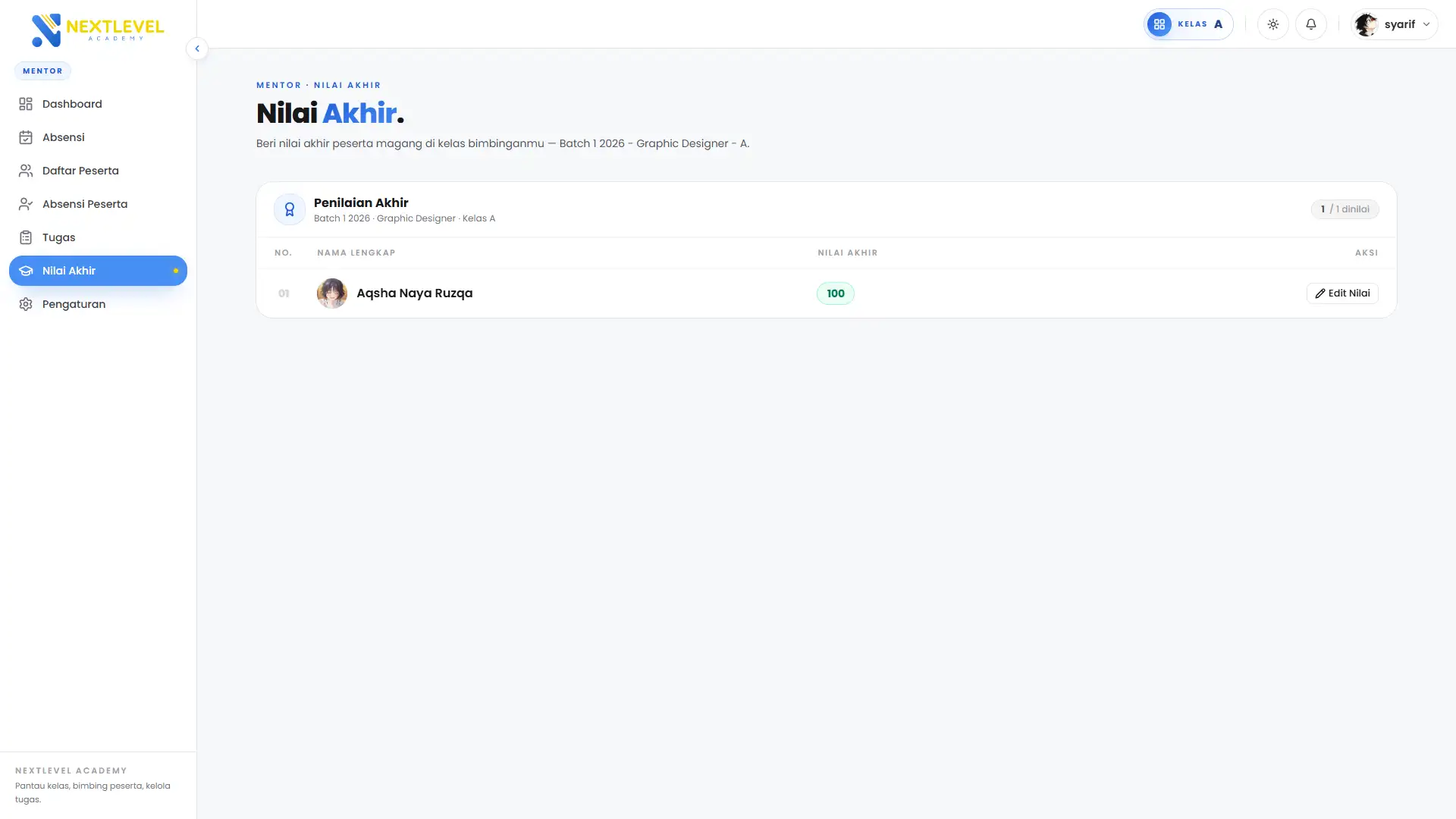Viewport: 1456px width, 819px height.
Task: Click the row number 01
Action: (x=284, y=293)
